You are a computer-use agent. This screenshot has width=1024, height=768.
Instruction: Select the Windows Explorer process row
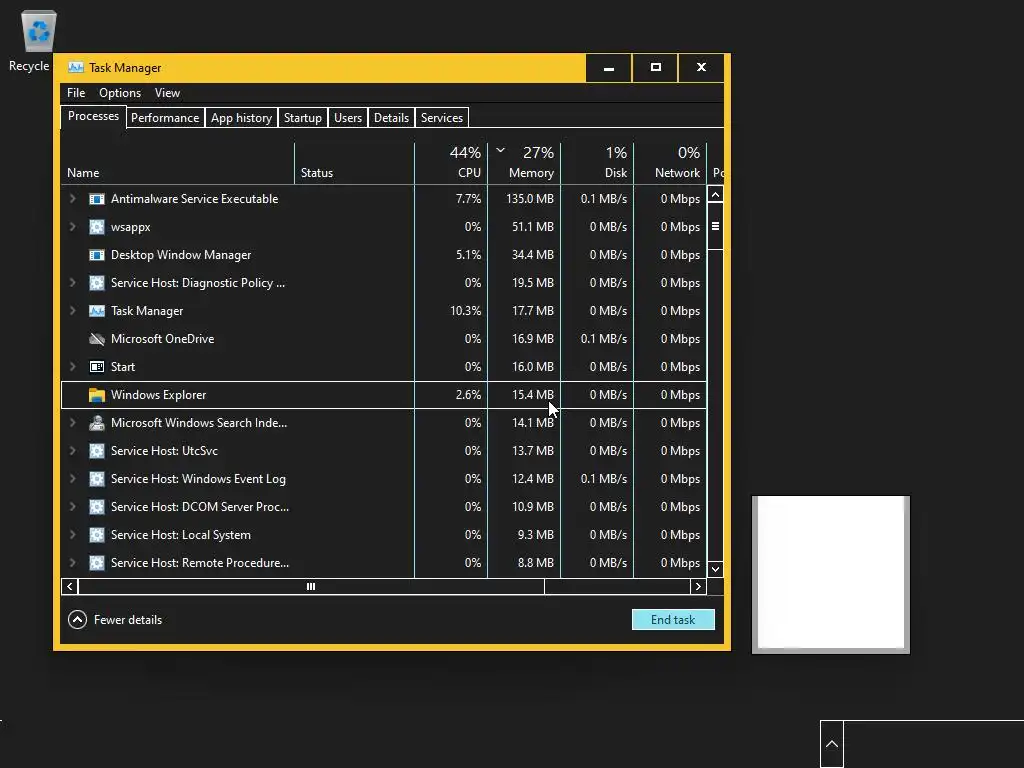click(x=384, y=394)
